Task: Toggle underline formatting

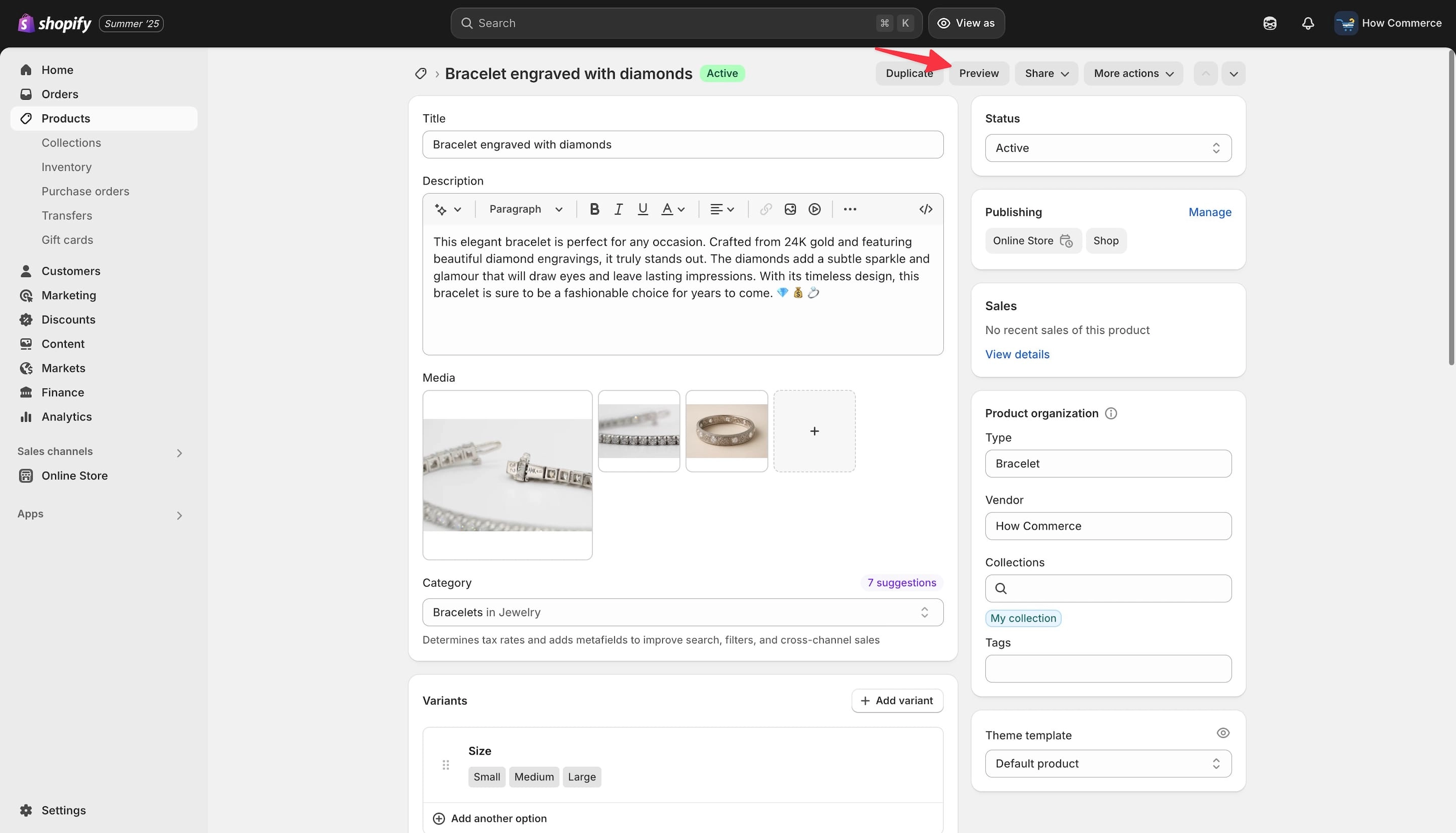Action: [642, 209]
